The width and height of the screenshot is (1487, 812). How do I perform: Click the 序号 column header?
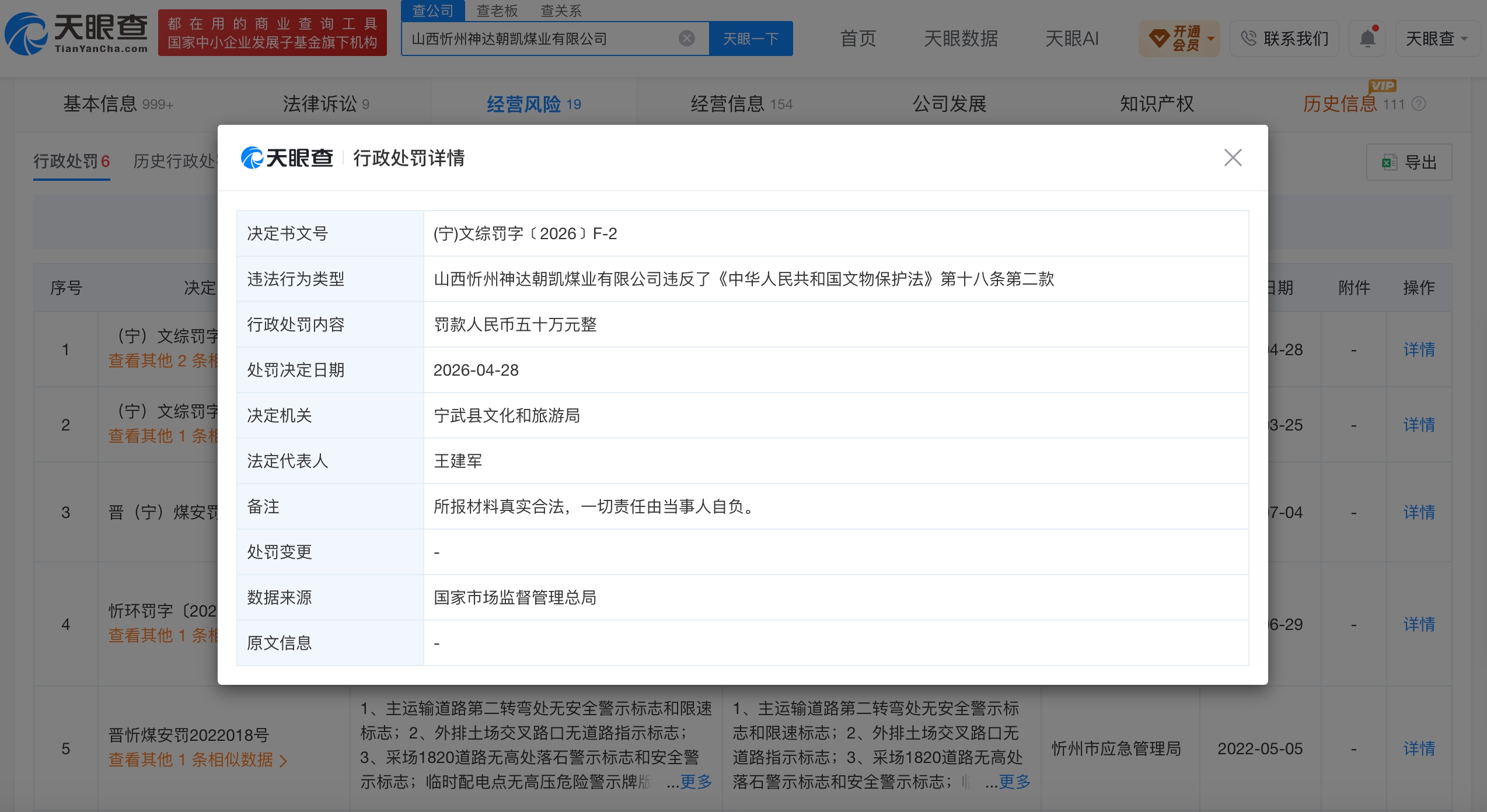[x=66, y=288]
